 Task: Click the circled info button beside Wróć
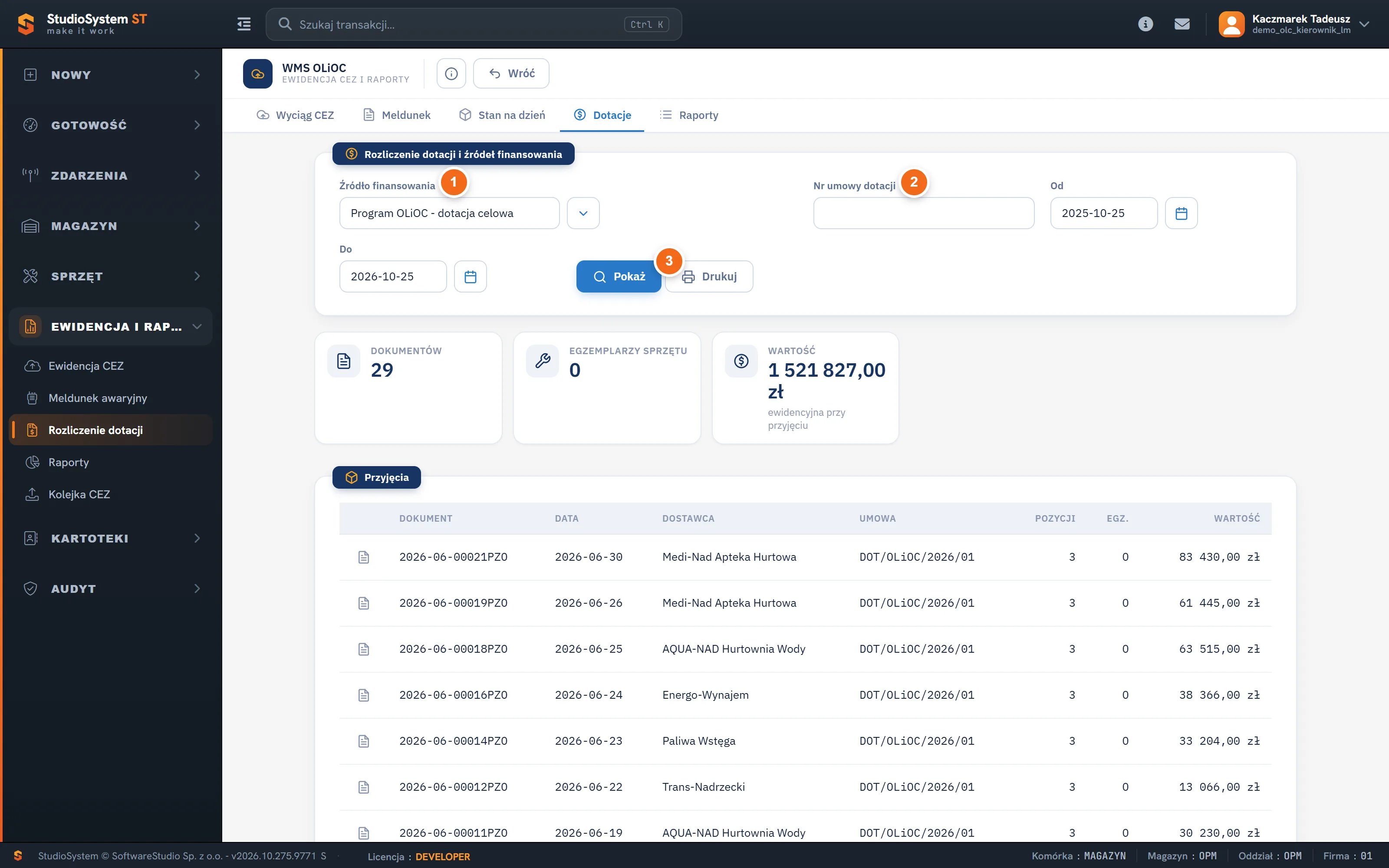tap(451, 73)
